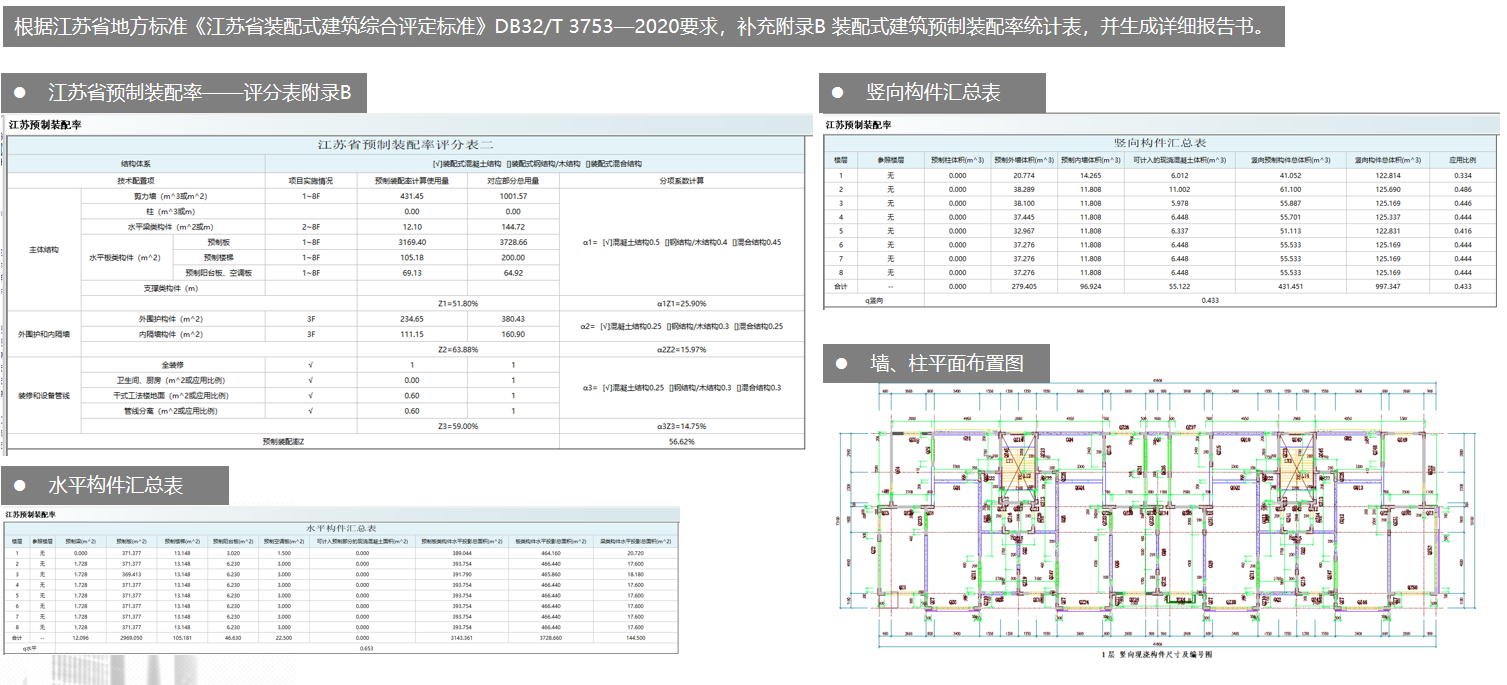
Task: Click horizontal table floor 1 value 389.044
Action: (462, 553)
